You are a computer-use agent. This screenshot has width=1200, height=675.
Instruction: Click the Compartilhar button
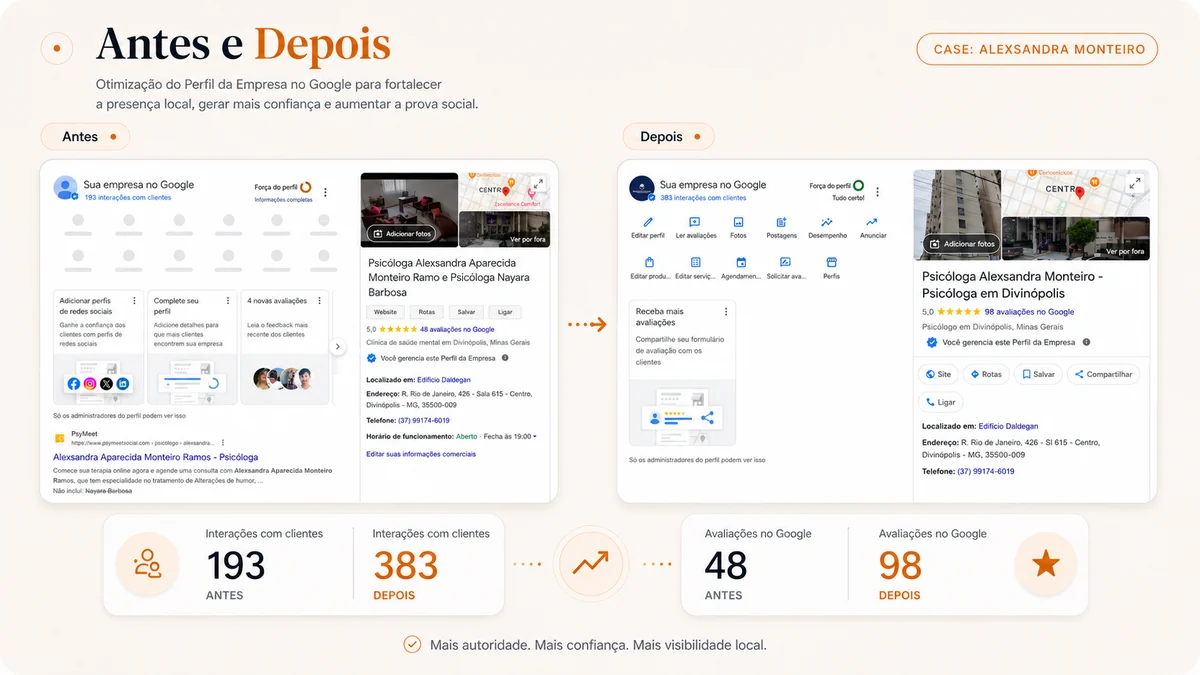tap(1103, 374)
